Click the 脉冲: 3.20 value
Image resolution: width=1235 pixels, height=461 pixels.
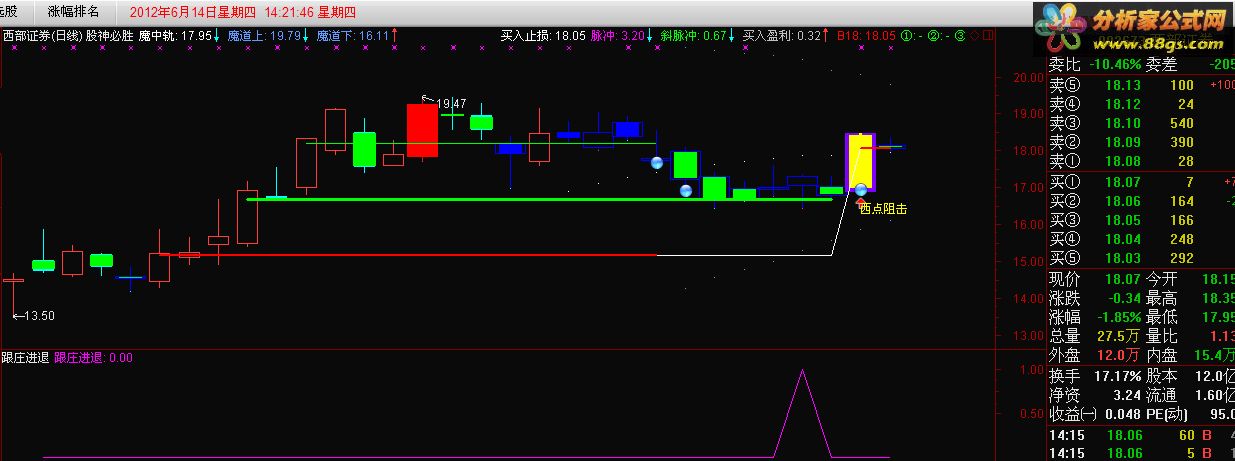click(617, 35)
